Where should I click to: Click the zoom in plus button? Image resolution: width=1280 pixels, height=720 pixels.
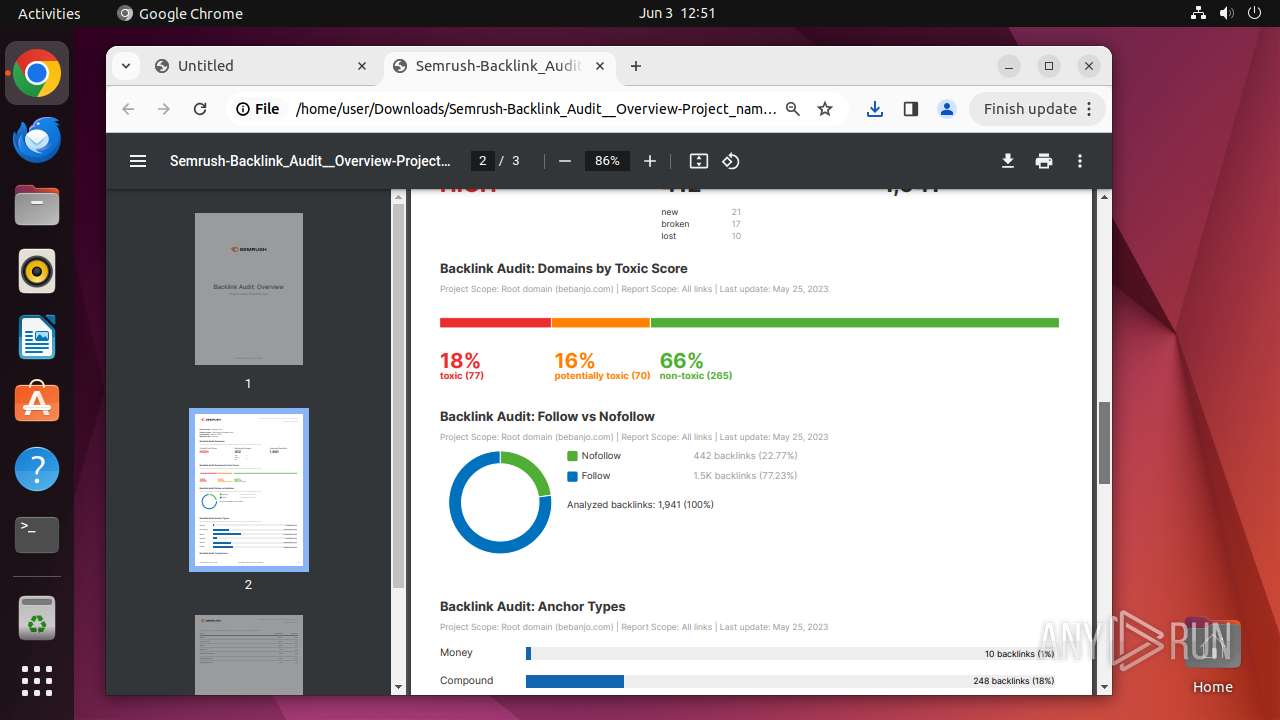tap(650, 161)
